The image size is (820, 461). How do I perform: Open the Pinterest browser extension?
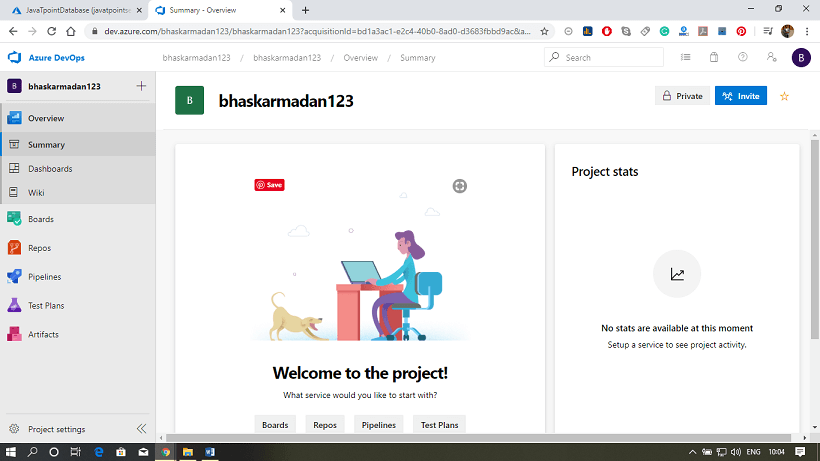click(x=741, y=31)
